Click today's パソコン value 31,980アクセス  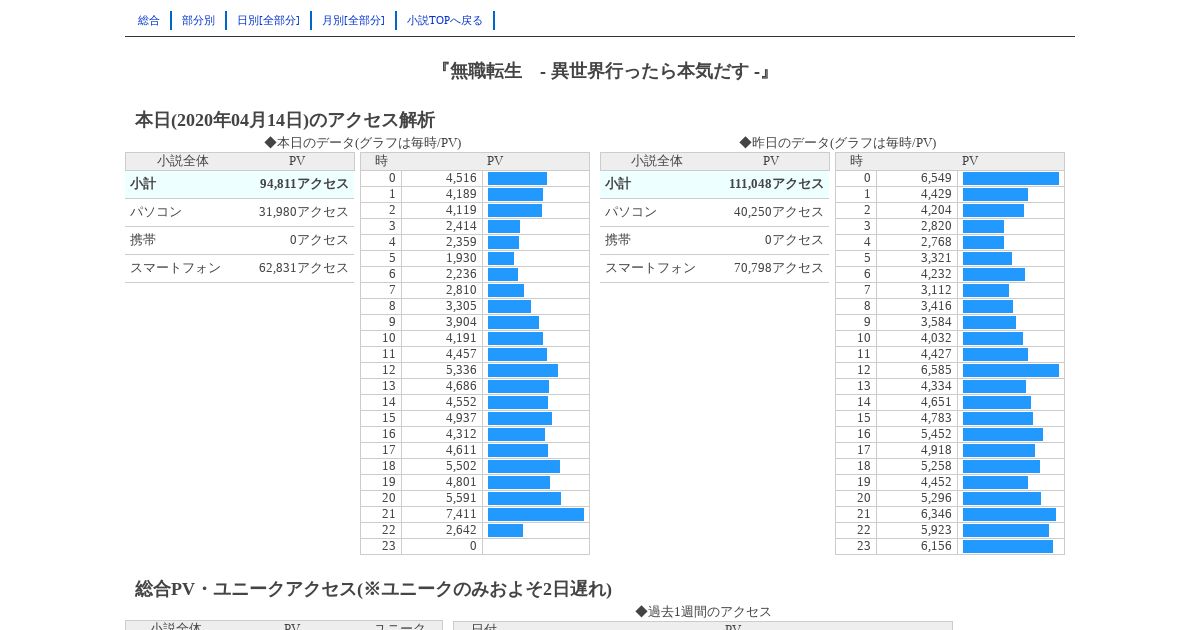tap(304, 212)
